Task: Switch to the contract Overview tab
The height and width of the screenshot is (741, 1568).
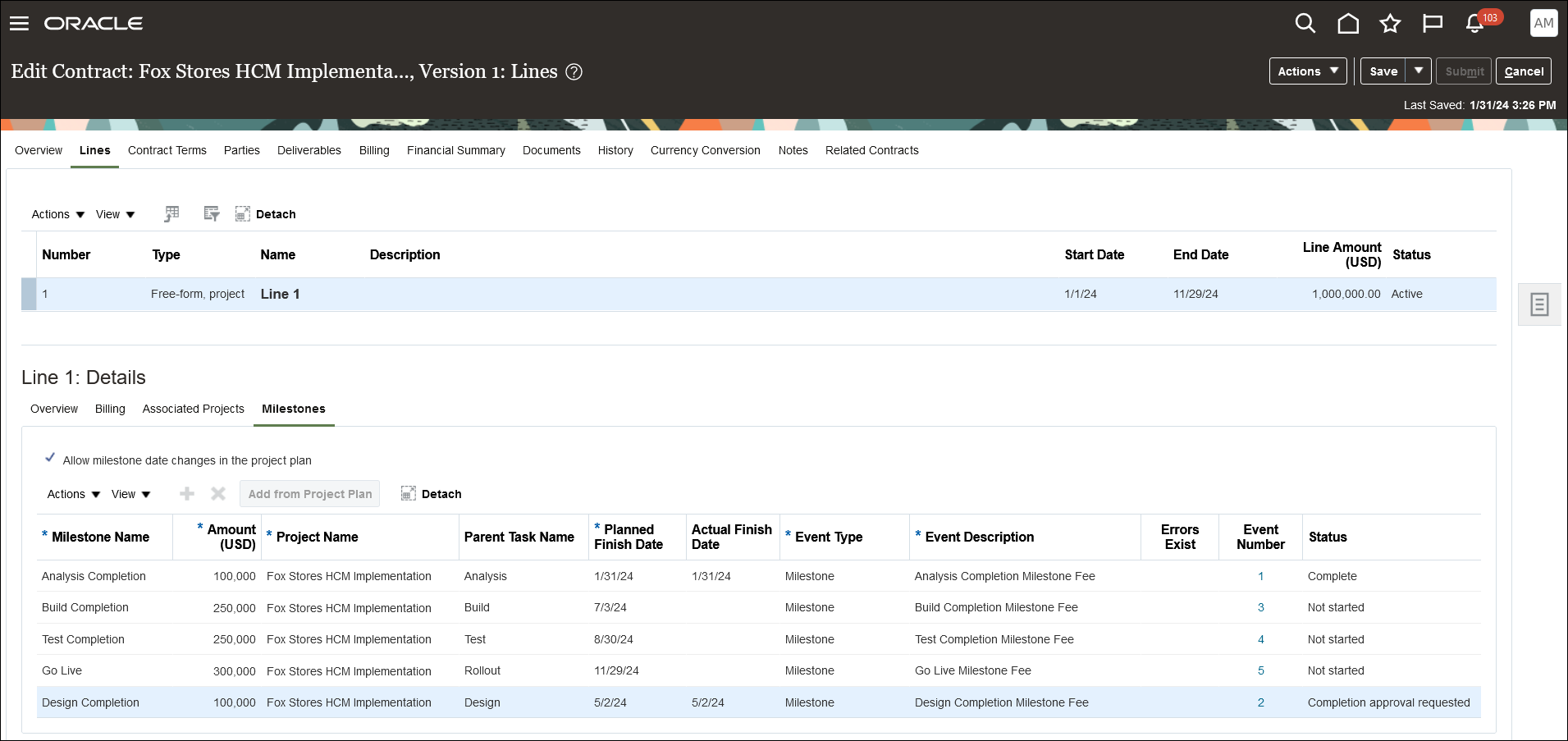Action: point(39,150)
